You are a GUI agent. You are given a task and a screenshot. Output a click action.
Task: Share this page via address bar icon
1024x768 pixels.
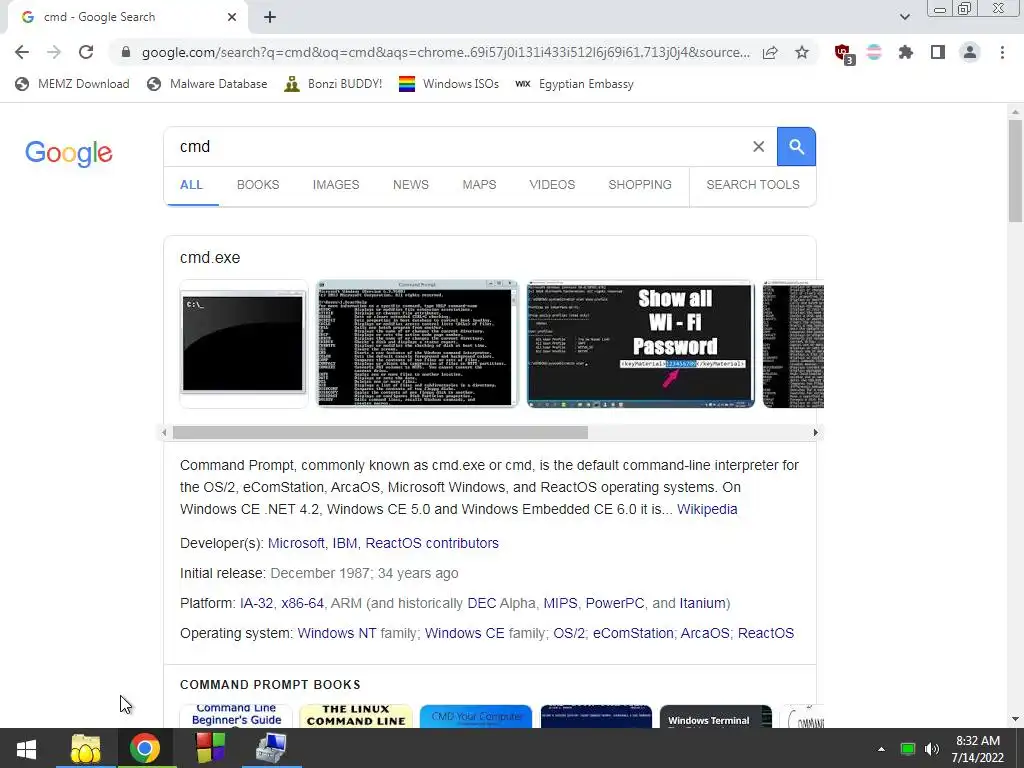pos(770,52)
